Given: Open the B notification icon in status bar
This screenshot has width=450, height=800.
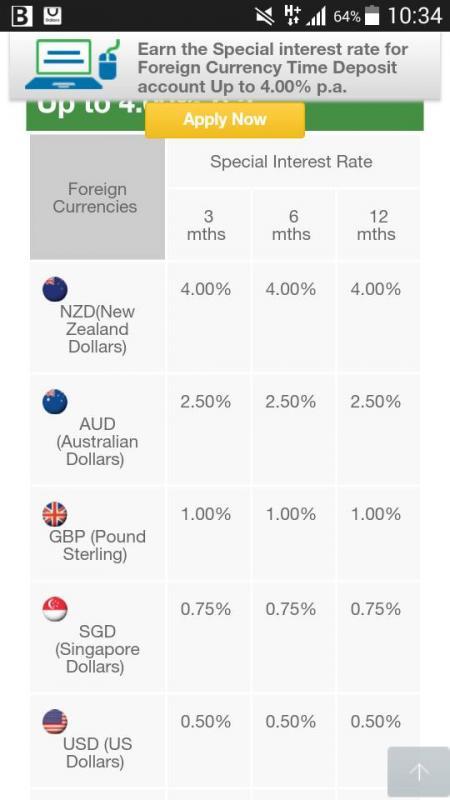Looking at the screenshot, I should pyautogui.click(x=21, y=16).
